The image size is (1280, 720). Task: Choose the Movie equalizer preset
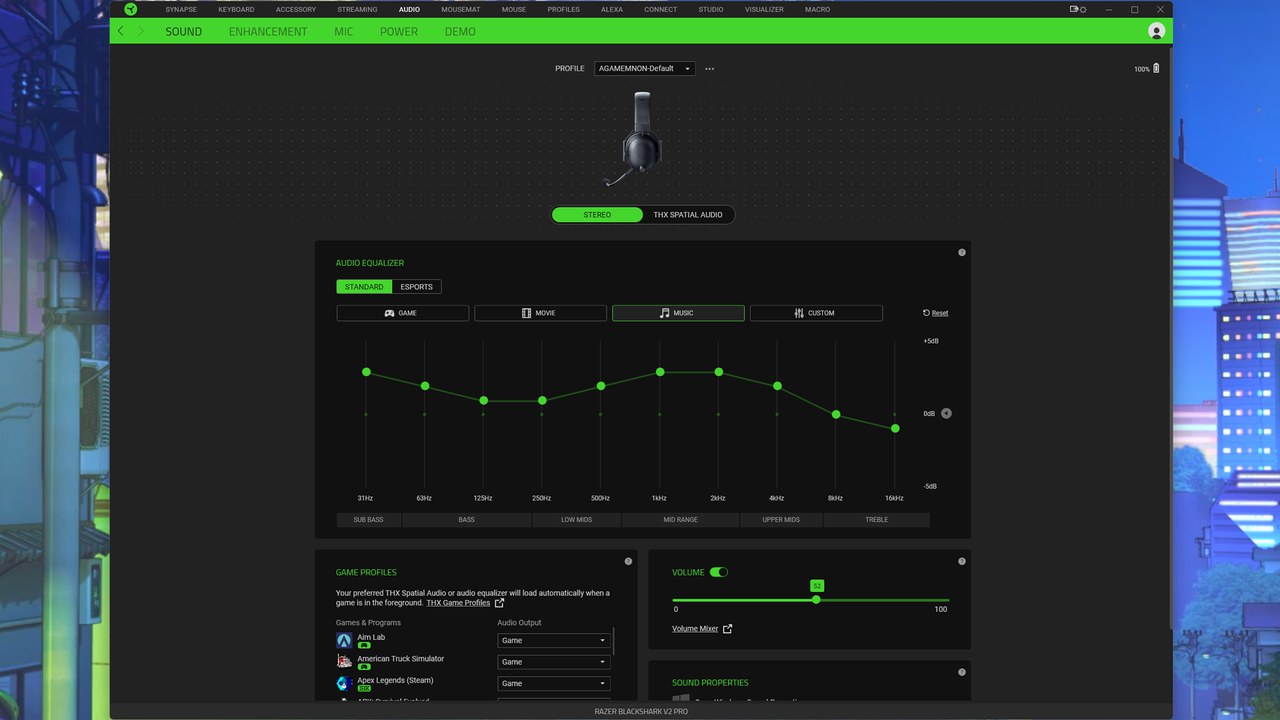[540, 313]
